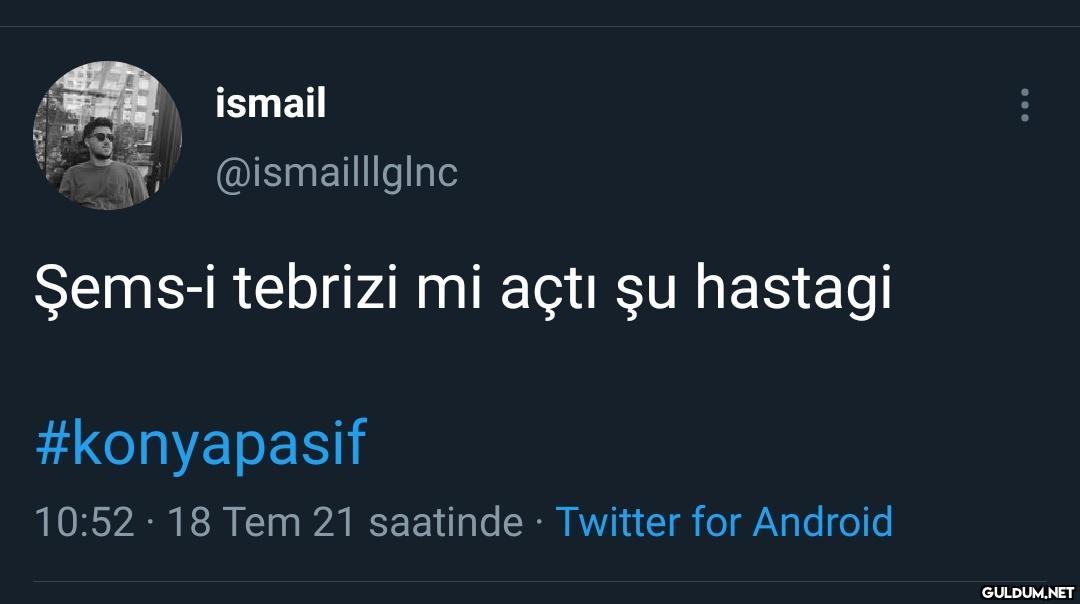Open the profile via display name ismail
This screenshot has height=604, width=1080.
click(x=270, y=103)
